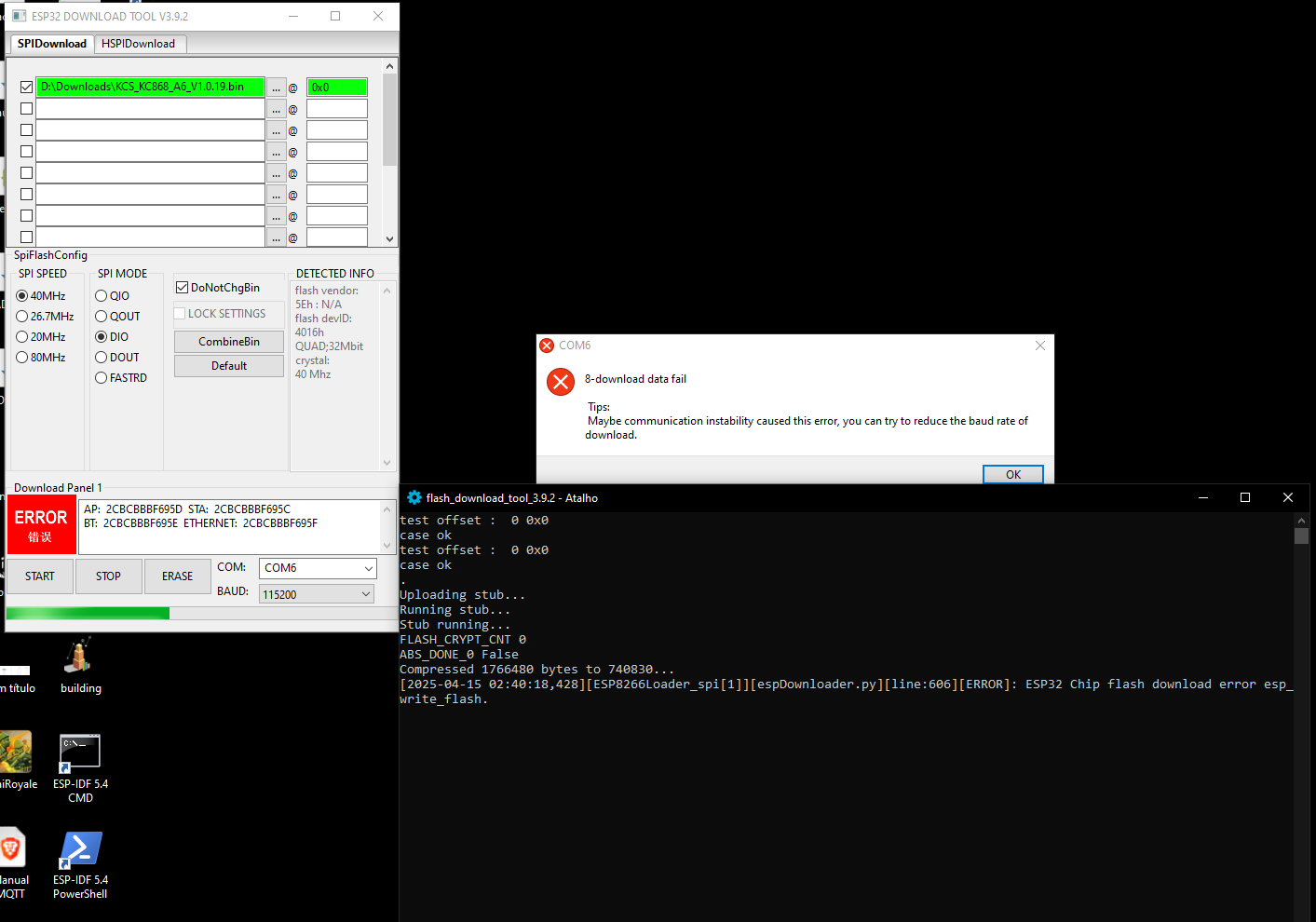Uncheck the KCS_KC868_A6 bin file checkbox
Image resolution: width=1316 pixels, height=922 pixels.
(26, 88)
